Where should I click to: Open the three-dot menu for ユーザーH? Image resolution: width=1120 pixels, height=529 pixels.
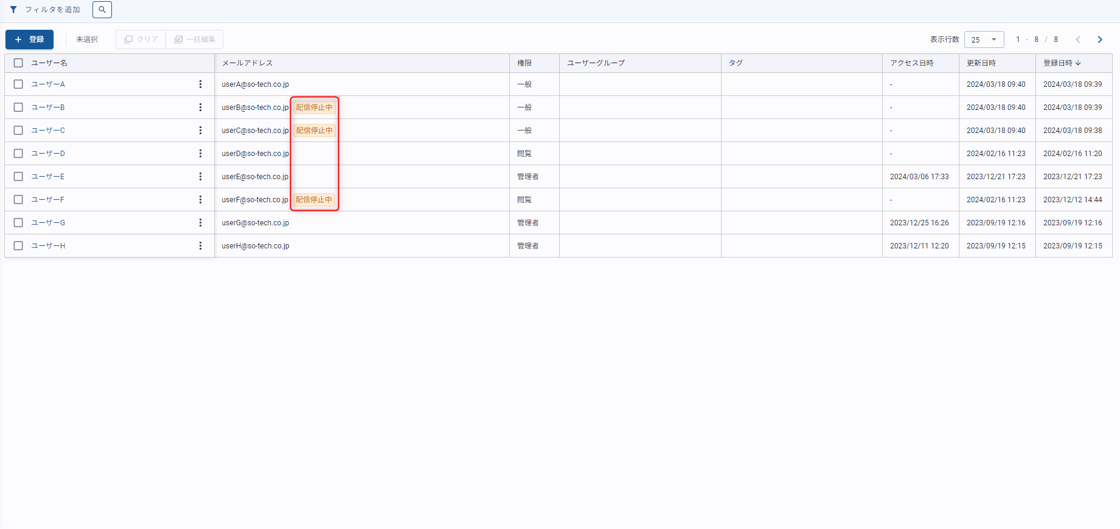(x=201, y=246)
